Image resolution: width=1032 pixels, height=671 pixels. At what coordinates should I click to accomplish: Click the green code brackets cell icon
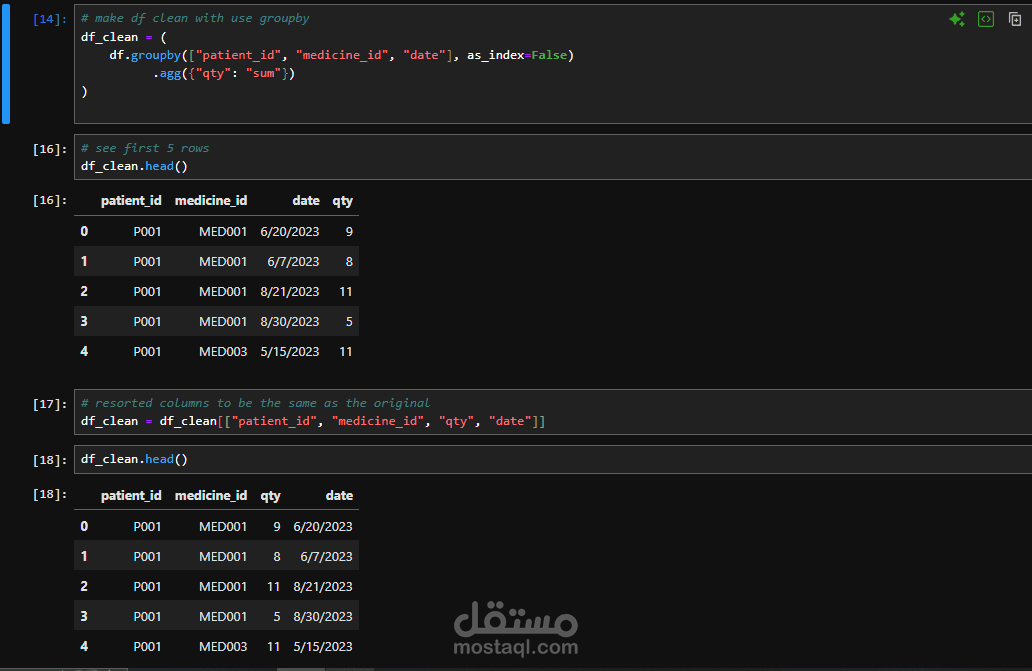986,19
